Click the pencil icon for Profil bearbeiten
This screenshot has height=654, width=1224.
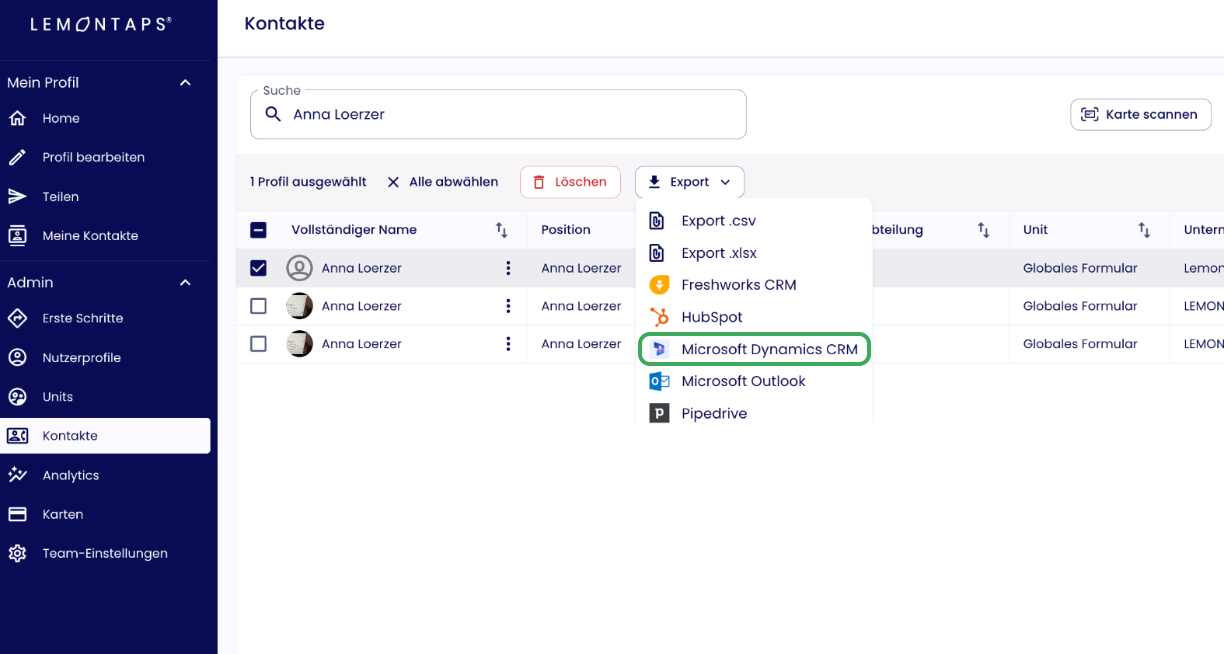(17, 157)
